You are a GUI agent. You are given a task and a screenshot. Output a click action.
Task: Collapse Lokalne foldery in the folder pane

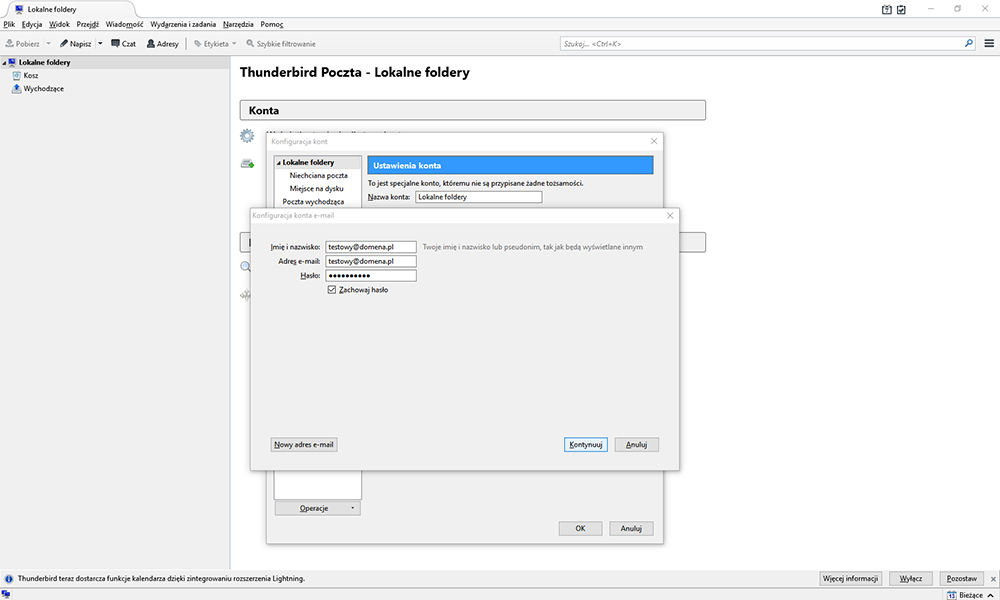[x=4, y=63]
